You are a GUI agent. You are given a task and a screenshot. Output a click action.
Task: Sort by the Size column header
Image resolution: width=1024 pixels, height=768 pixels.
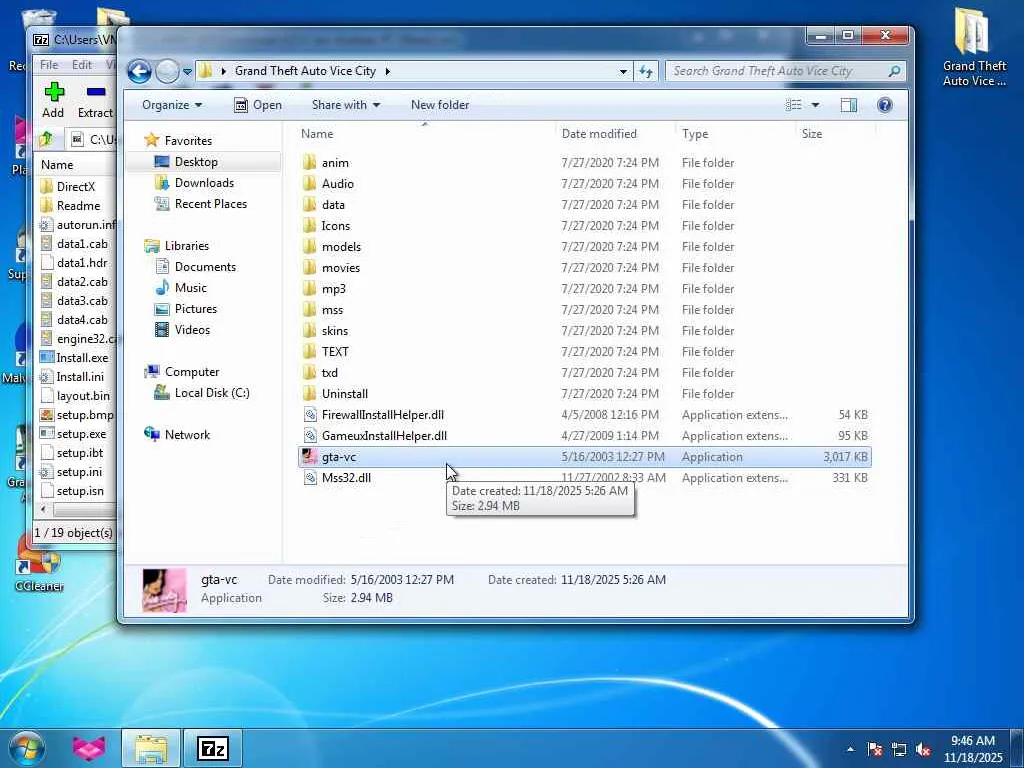(812, 134)
